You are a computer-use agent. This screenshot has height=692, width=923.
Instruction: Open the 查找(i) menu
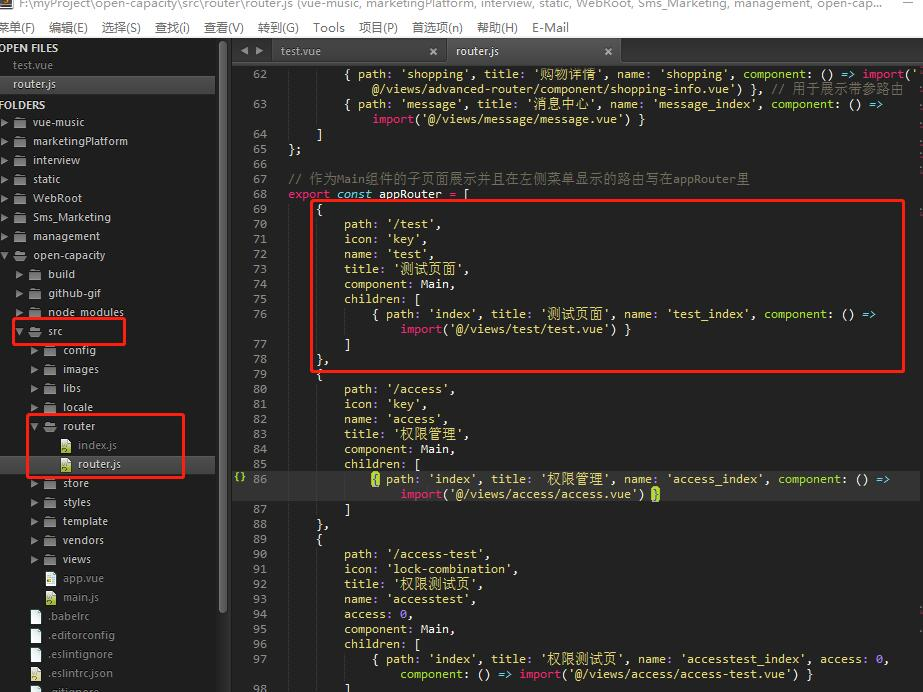[172, 28]
